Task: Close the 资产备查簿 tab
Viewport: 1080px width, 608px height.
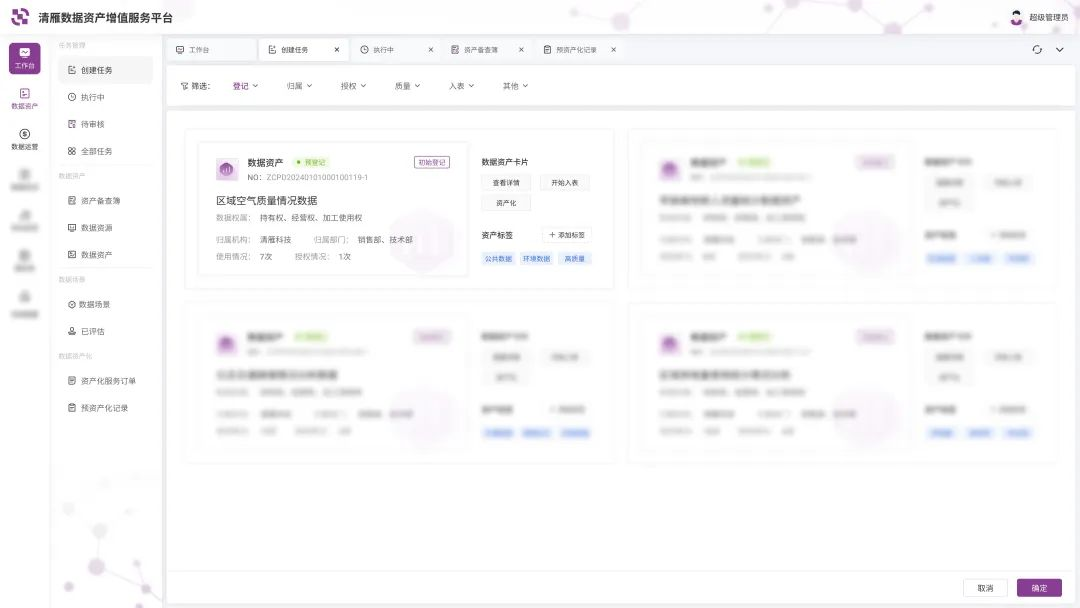Action: (x=521, y=49)
